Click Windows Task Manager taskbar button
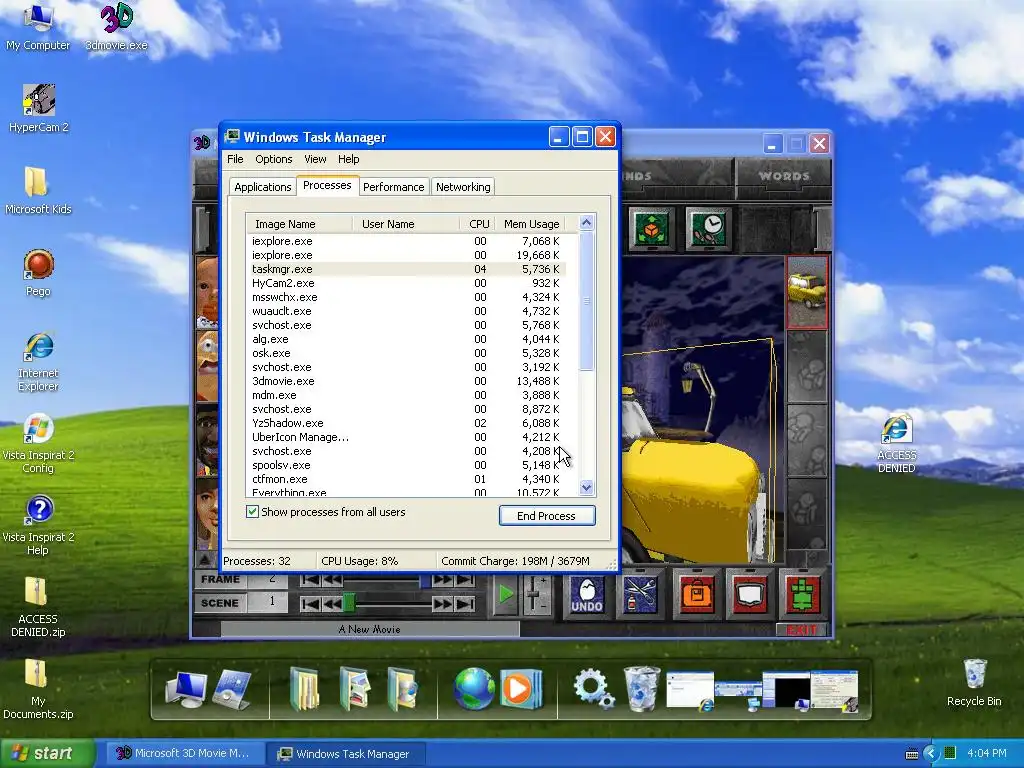Viewport: 1024px width, 768px height. [345, 754]
